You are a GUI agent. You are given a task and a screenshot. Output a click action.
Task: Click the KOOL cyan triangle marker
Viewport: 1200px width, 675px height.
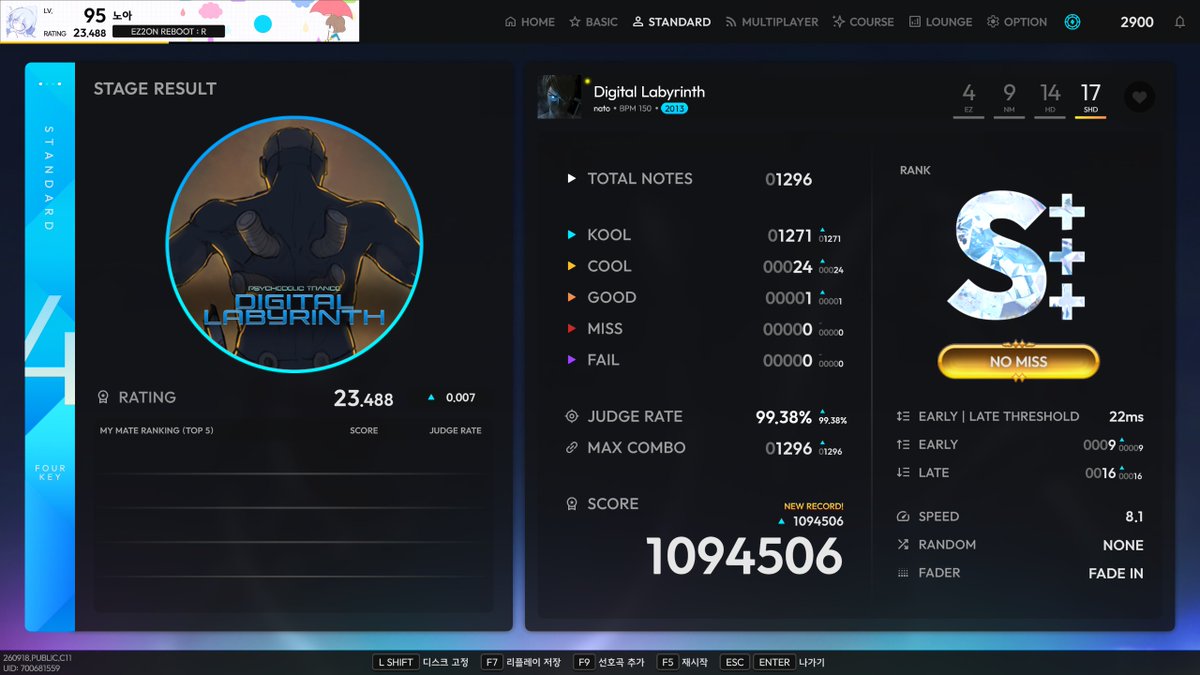click(571, 235)
